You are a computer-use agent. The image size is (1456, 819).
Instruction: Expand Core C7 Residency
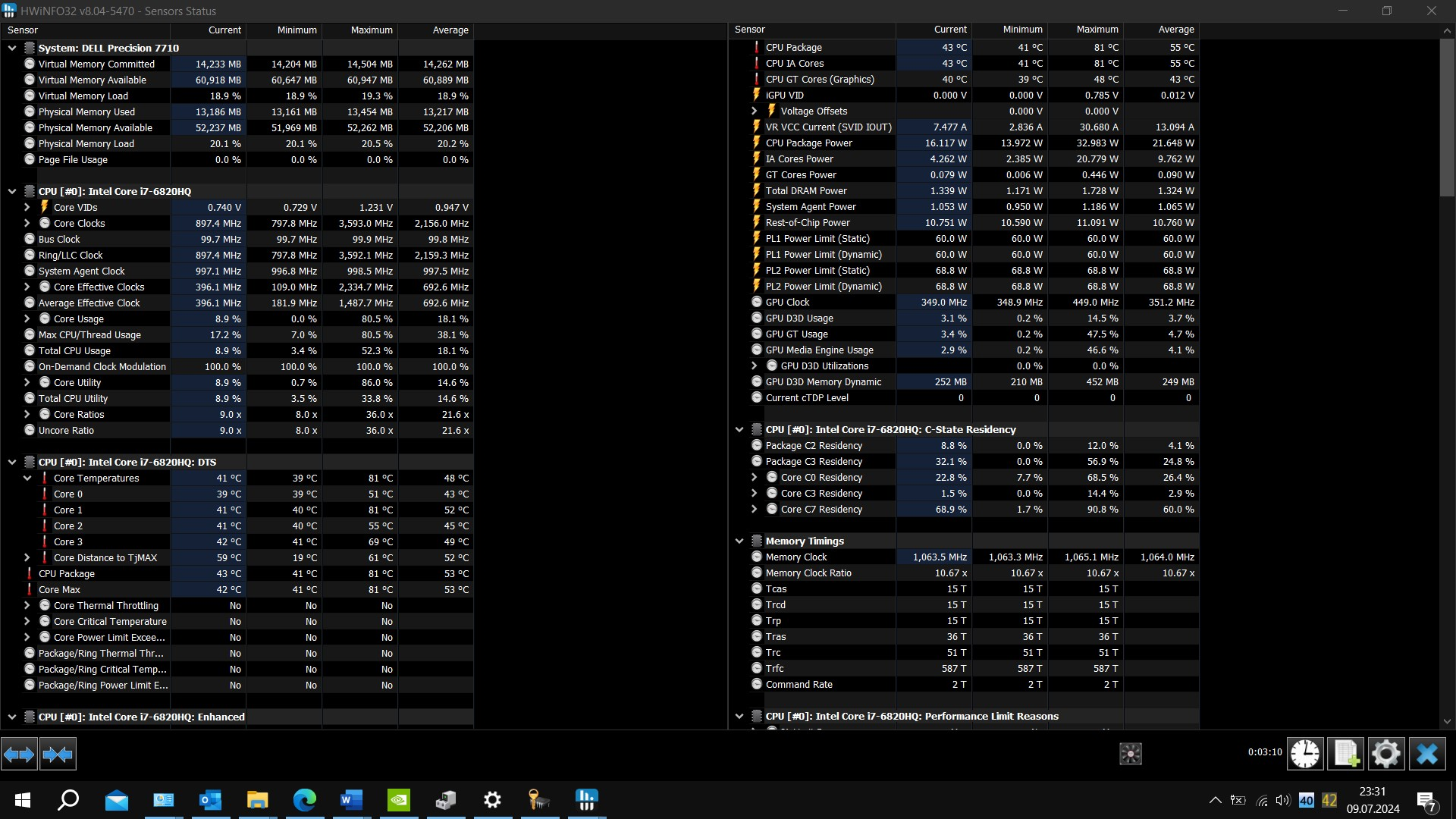[755, 509]
